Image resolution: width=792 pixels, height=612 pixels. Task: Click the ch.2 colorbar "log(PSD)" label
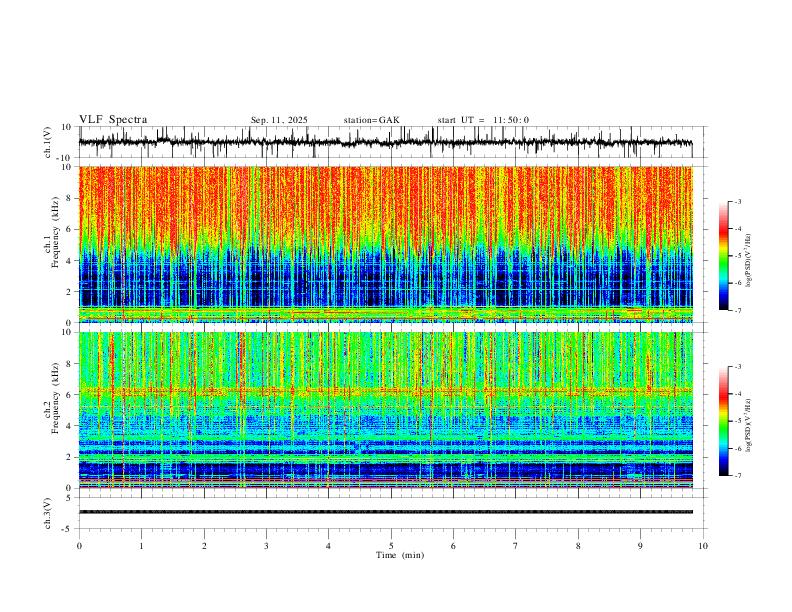749,425
